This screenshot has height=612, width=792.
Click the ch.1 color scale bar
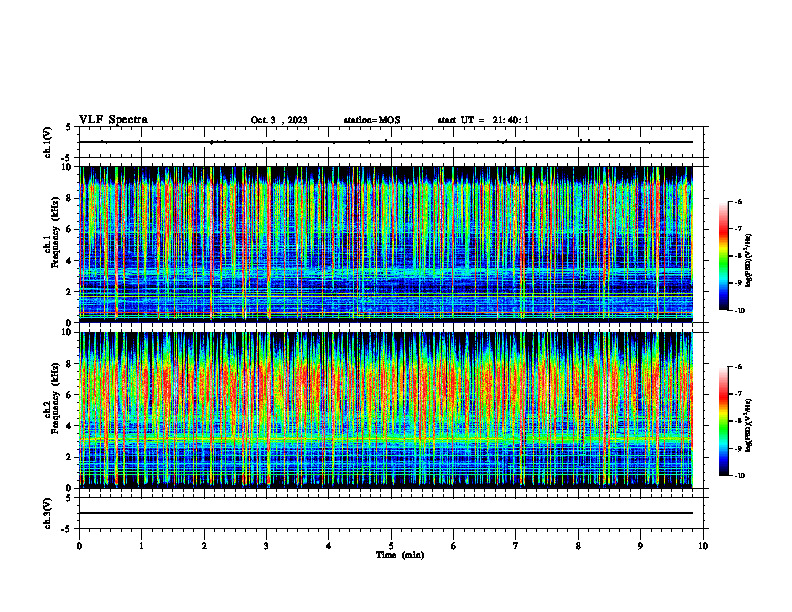pyautogui.click(x=724, y=256)
